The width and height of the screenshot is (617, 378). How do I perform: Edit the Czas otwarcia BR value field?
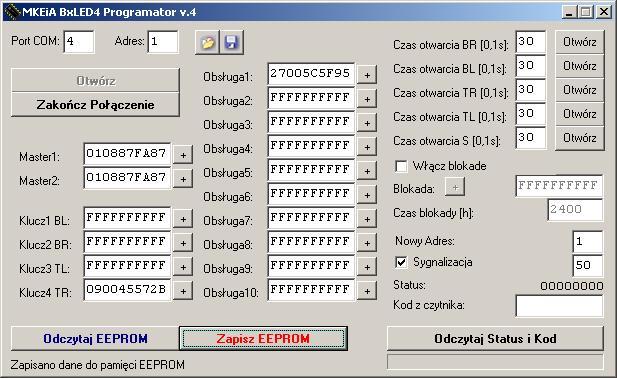(531, 42)
